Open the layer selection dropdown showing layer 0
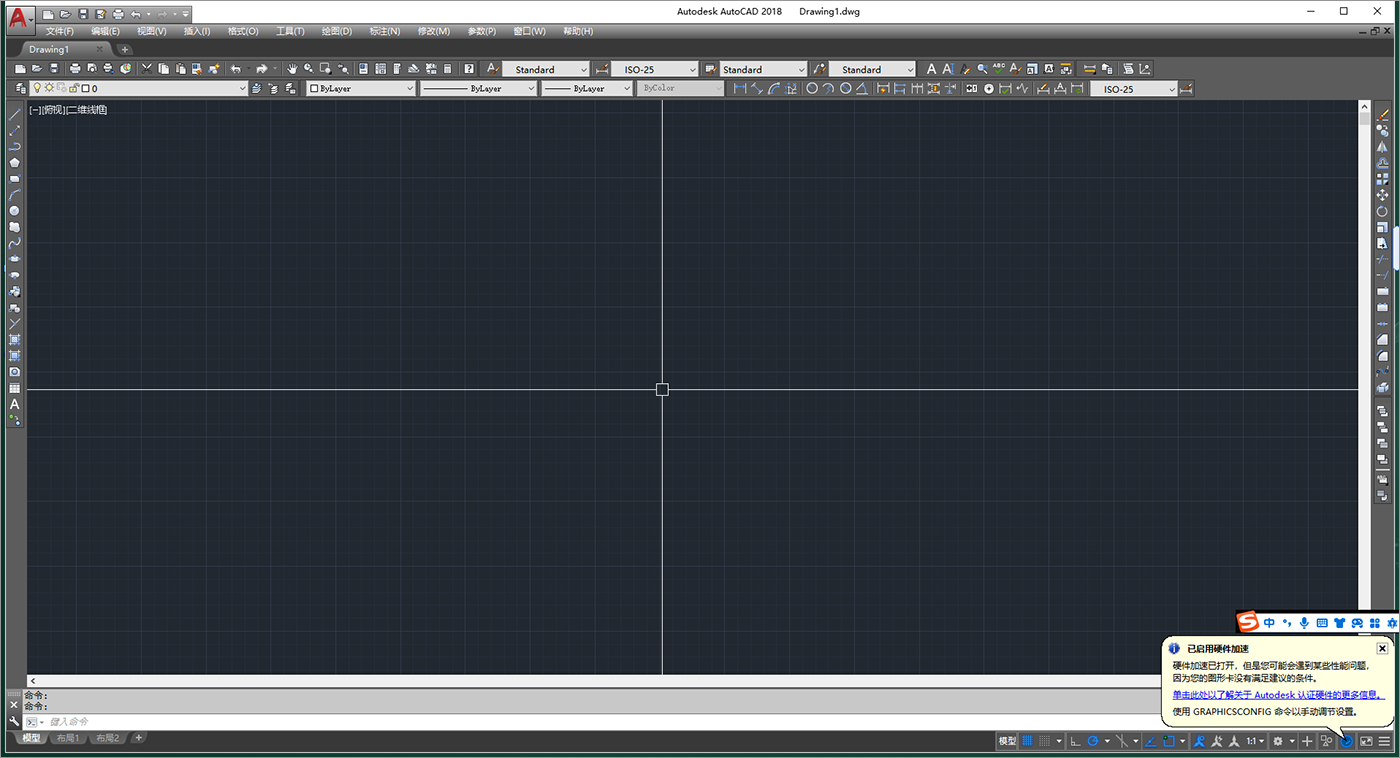This screenshot has height=758, width=1400. tap(242, 88)
